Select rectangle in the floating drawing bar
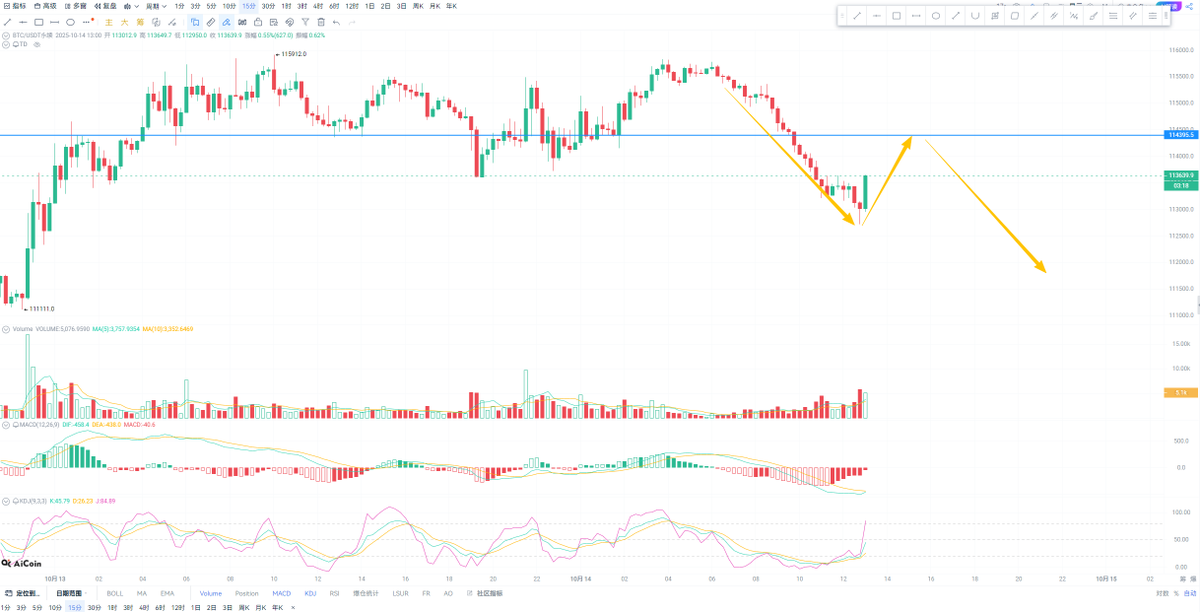 896,15
